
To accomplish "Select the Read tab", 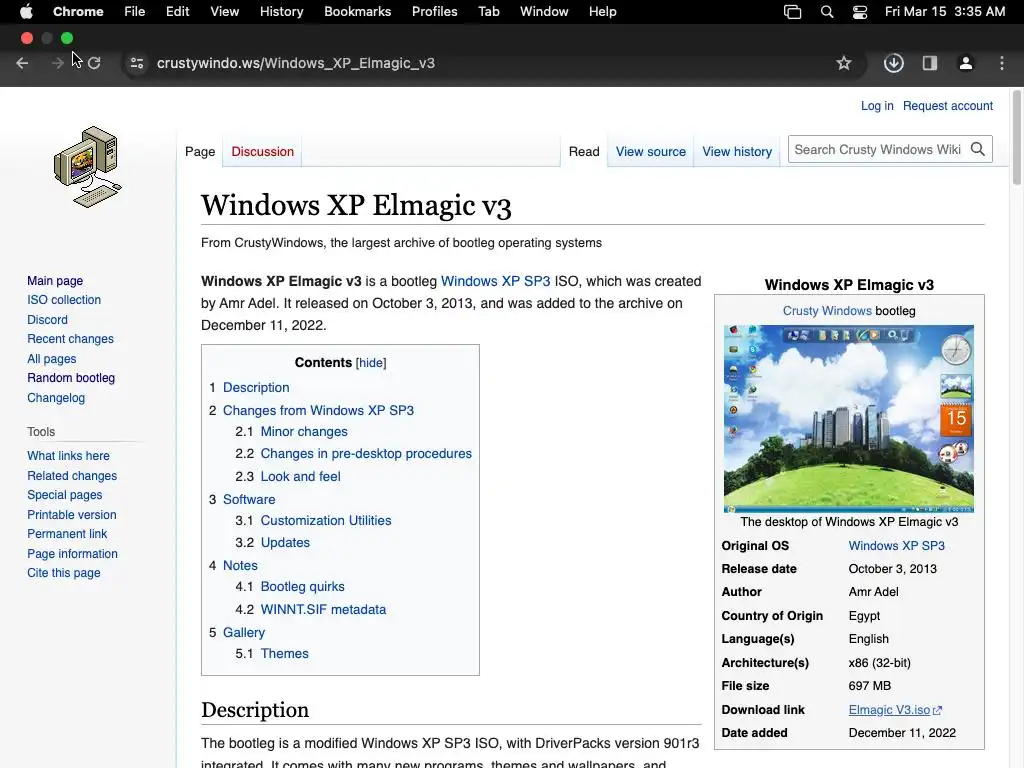I will [x=584, y=152].
